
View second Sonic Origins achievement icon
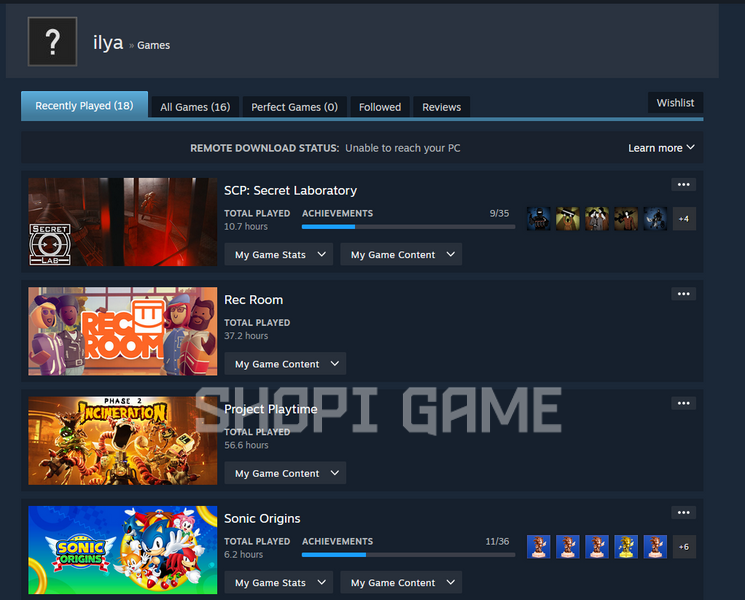pyautogui.click(x=568, y=546)
